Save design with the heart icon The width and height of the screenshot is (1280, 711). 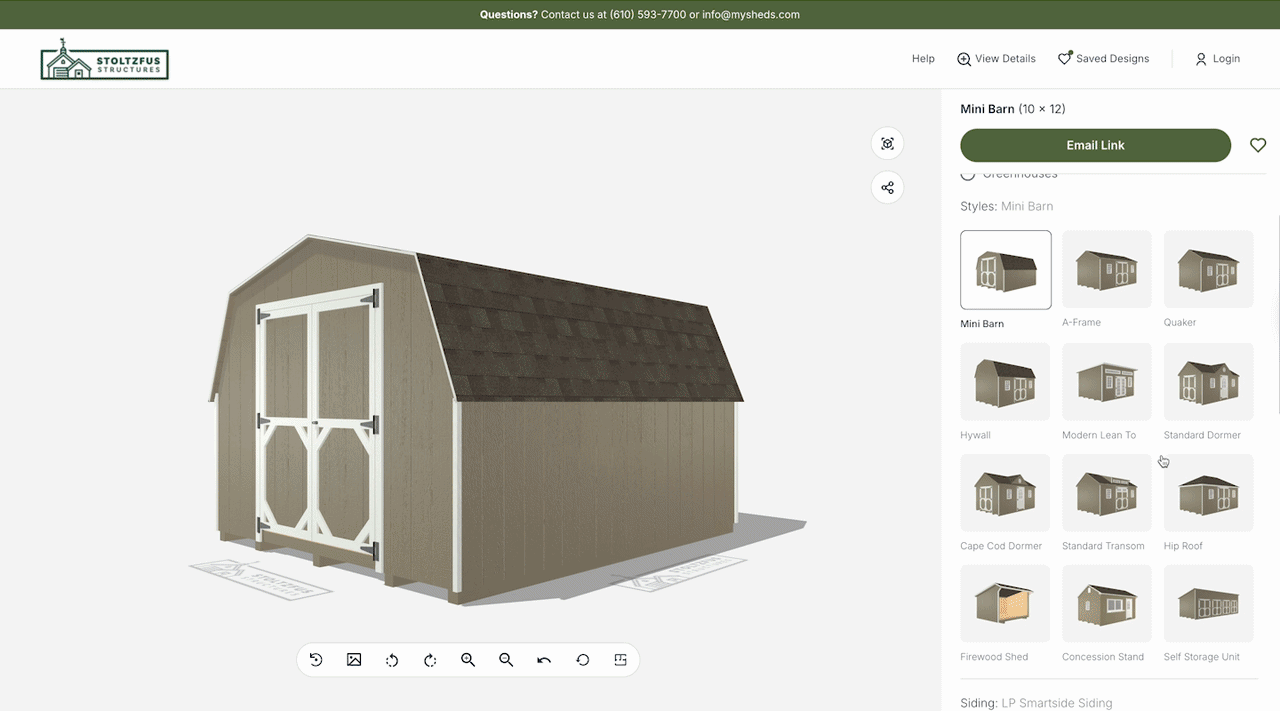pyautogui.click(x=1258, y=145)
